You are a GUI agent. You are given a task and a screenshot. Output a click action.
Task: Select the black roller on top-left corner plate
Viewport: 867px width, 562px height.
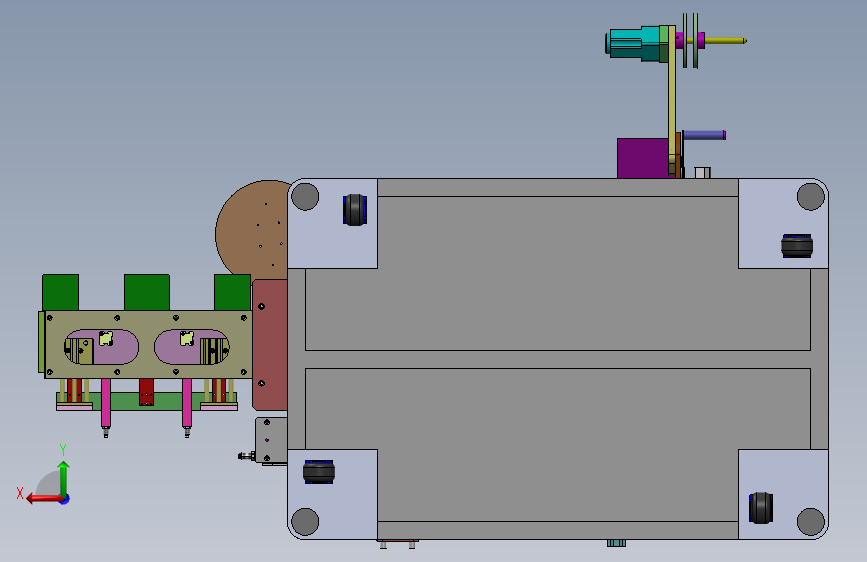(x=355, y=210)
